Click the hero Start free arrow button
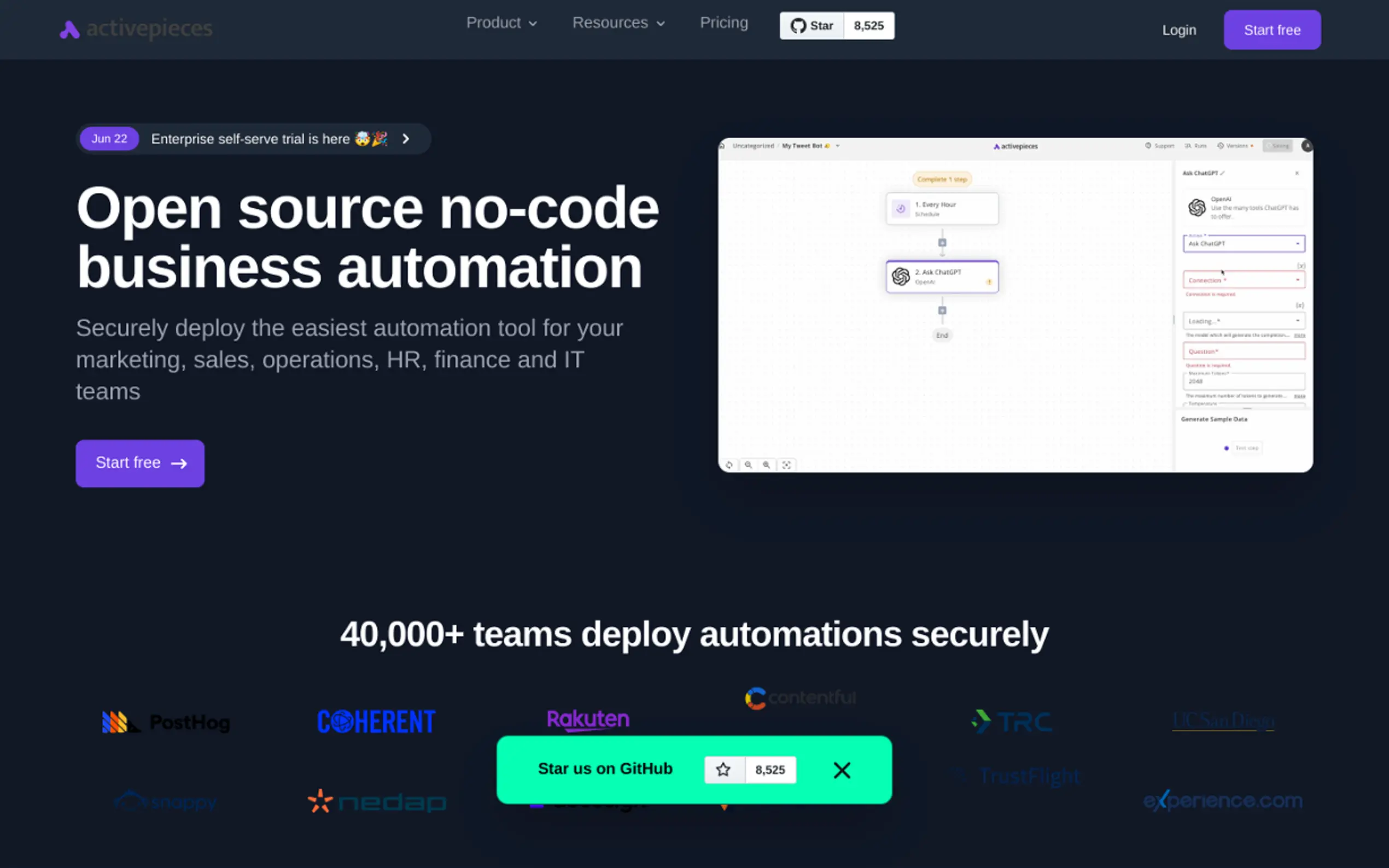Screen dimensions: 1389x868 click(140, 464)
